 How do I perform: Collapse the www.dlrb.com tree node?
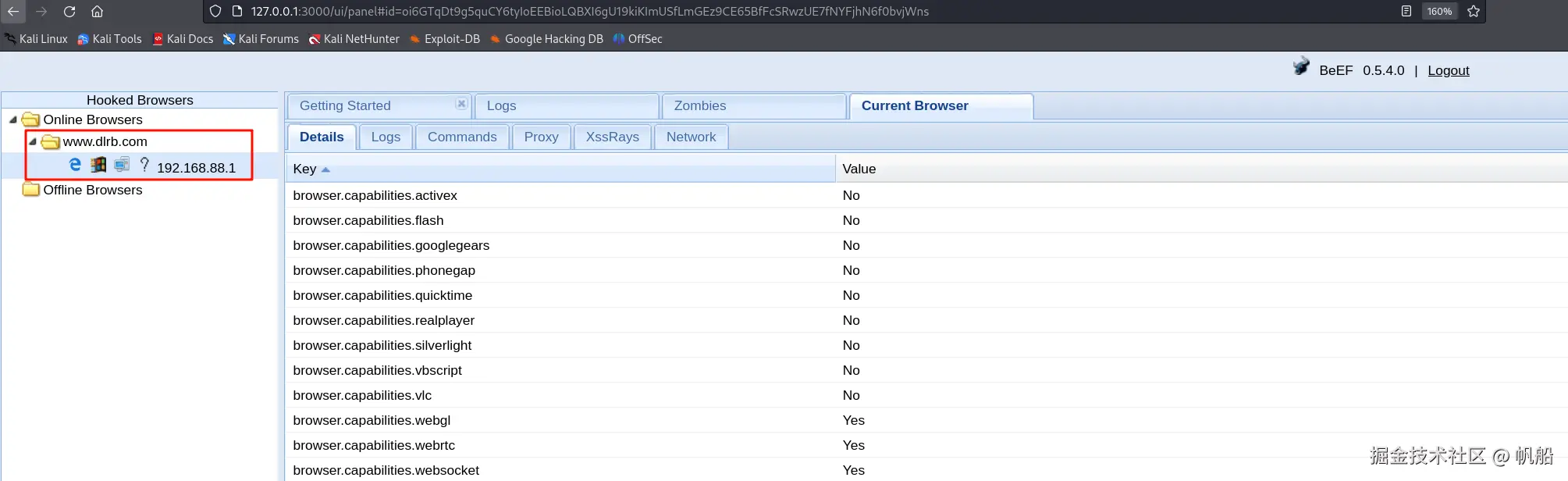pyautogui.click(x=33, y=141)
